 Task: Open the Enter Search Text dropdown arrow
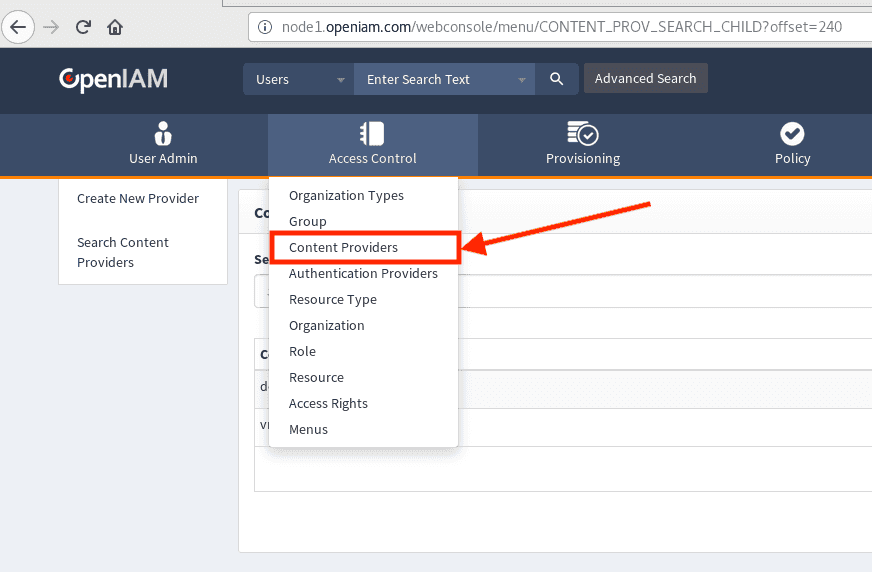pos(521,80)
